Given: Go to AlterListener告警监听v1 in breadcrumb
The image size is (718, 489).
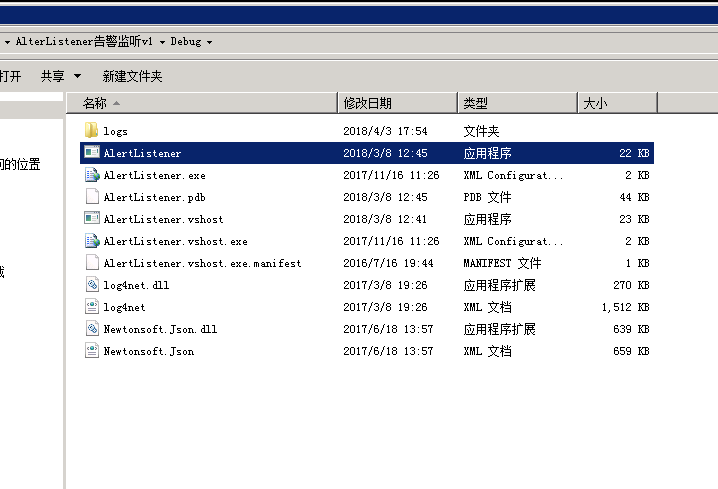Looking at the screenshot, I should 84,42.
